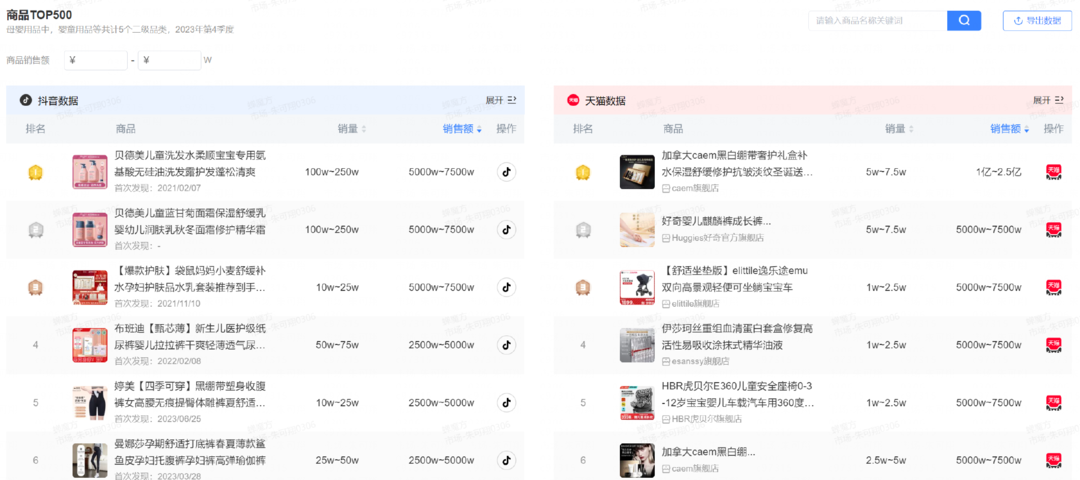Click the Douyin logo in 抖音数据 header
1080x480 pixels.
click(x=25, y=101)
